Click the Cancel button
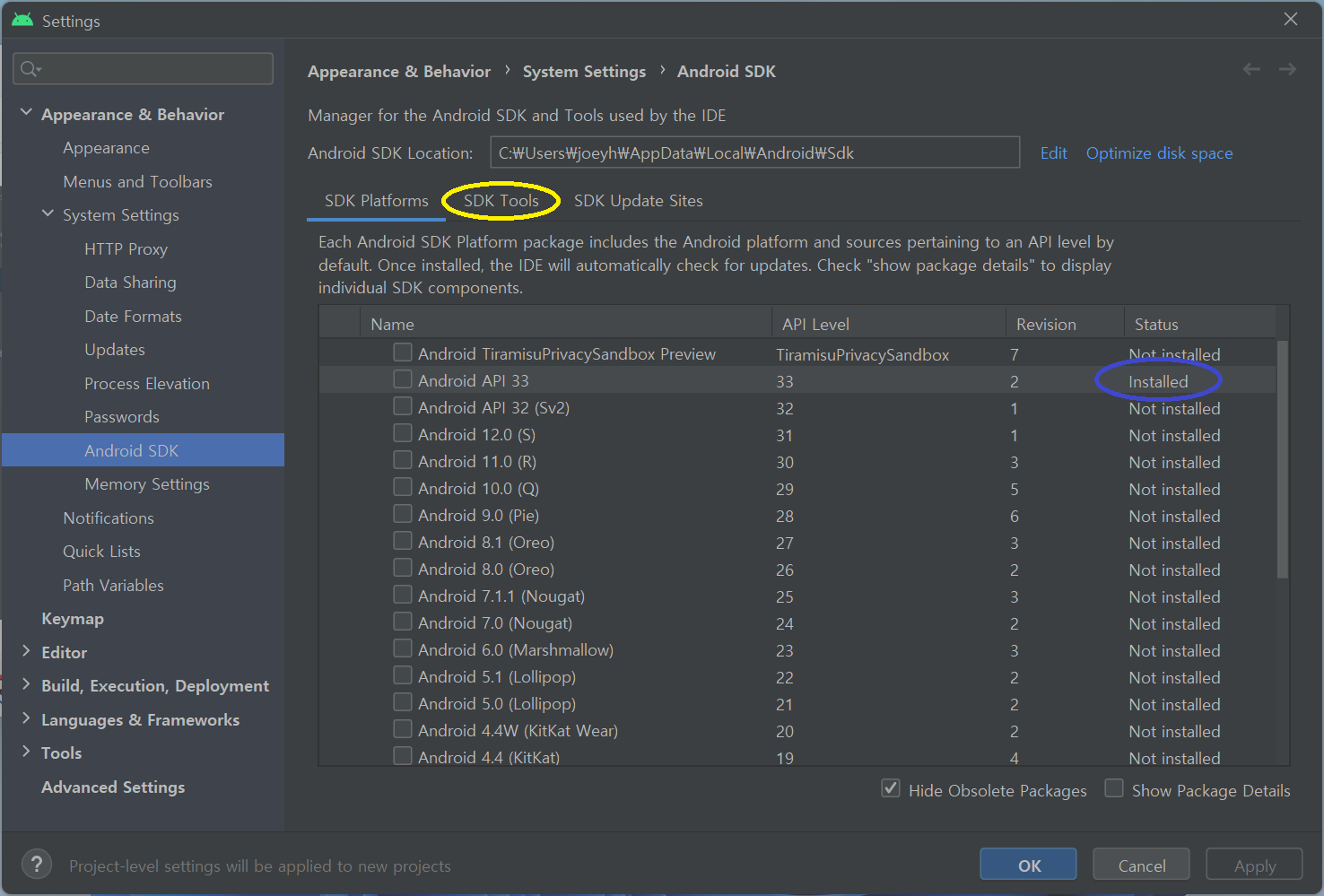 point(1141,865)
